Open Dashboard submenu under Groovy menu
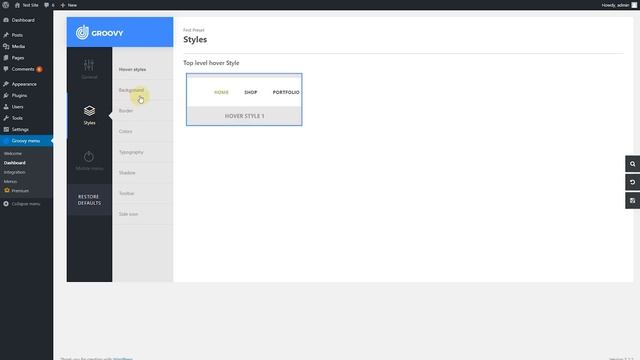 coord(15,163)
